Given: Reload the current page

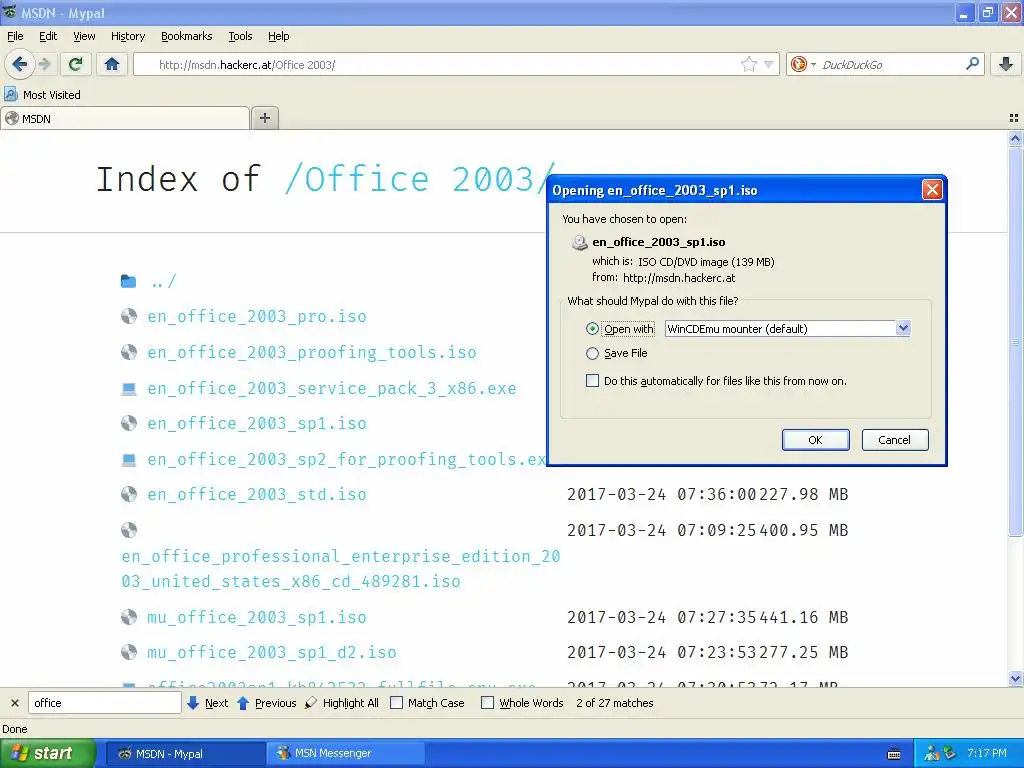Looking at the screenshot, I should 76,64.
